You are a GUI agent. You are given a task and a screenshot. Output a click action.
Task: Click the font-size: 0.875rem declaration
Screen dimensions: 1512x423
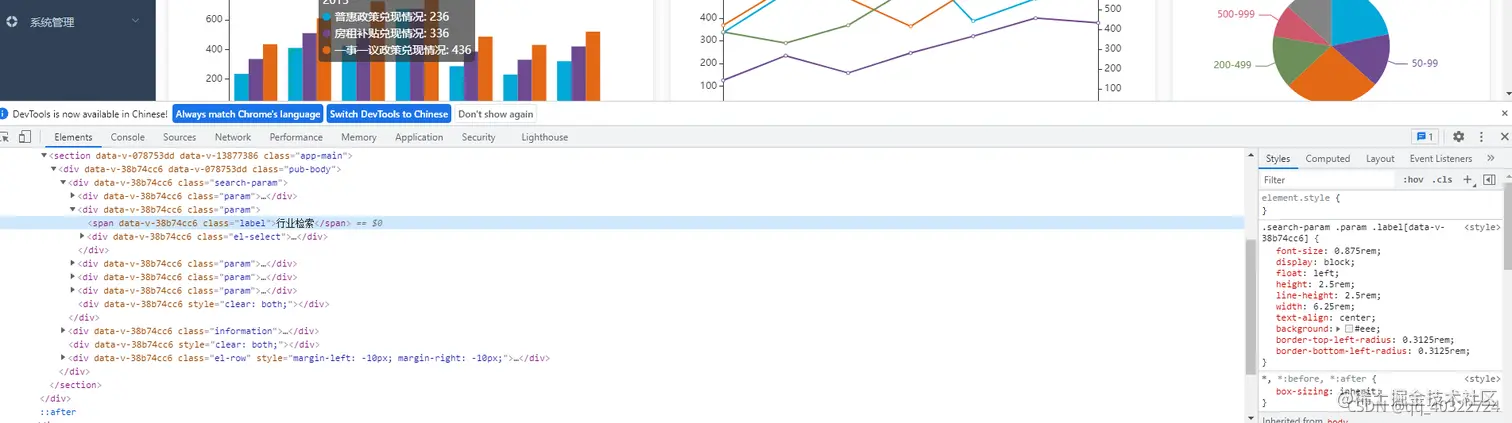click(x=1328, y=251)
